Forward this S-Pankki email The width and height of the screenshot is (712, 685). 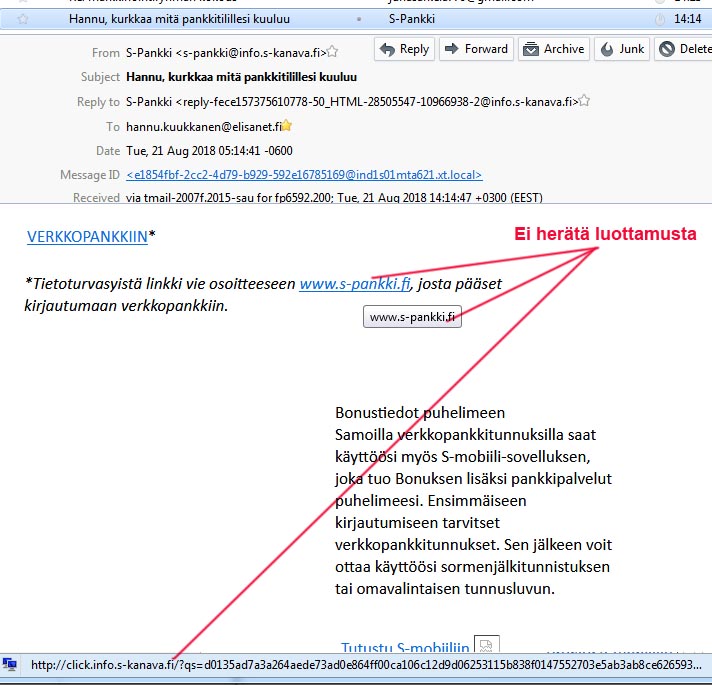coord(476,49)
